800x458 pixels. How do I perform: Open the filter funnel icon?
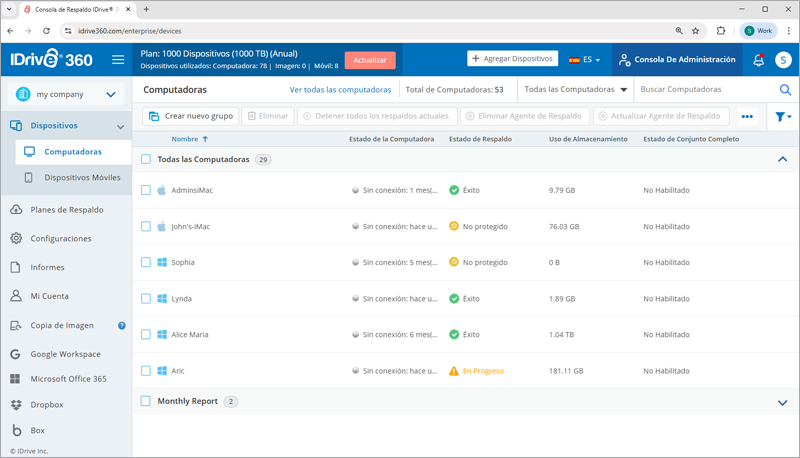click(781, 117)
